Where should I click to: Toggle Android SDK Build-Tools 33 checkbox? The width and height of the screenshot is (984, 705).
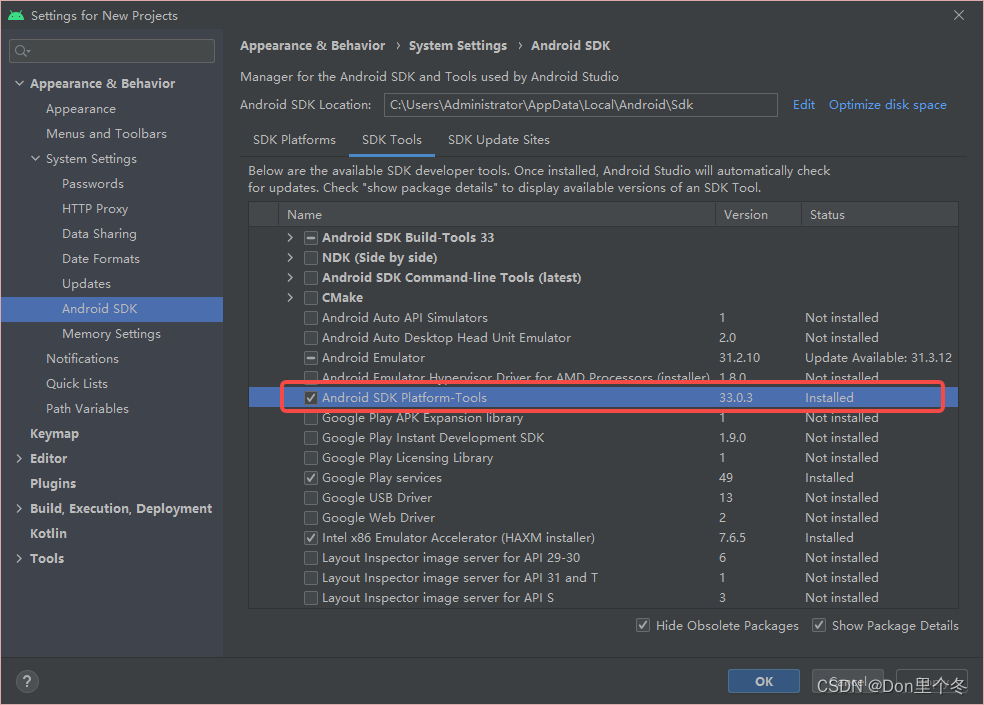click(x=311, y=238)
